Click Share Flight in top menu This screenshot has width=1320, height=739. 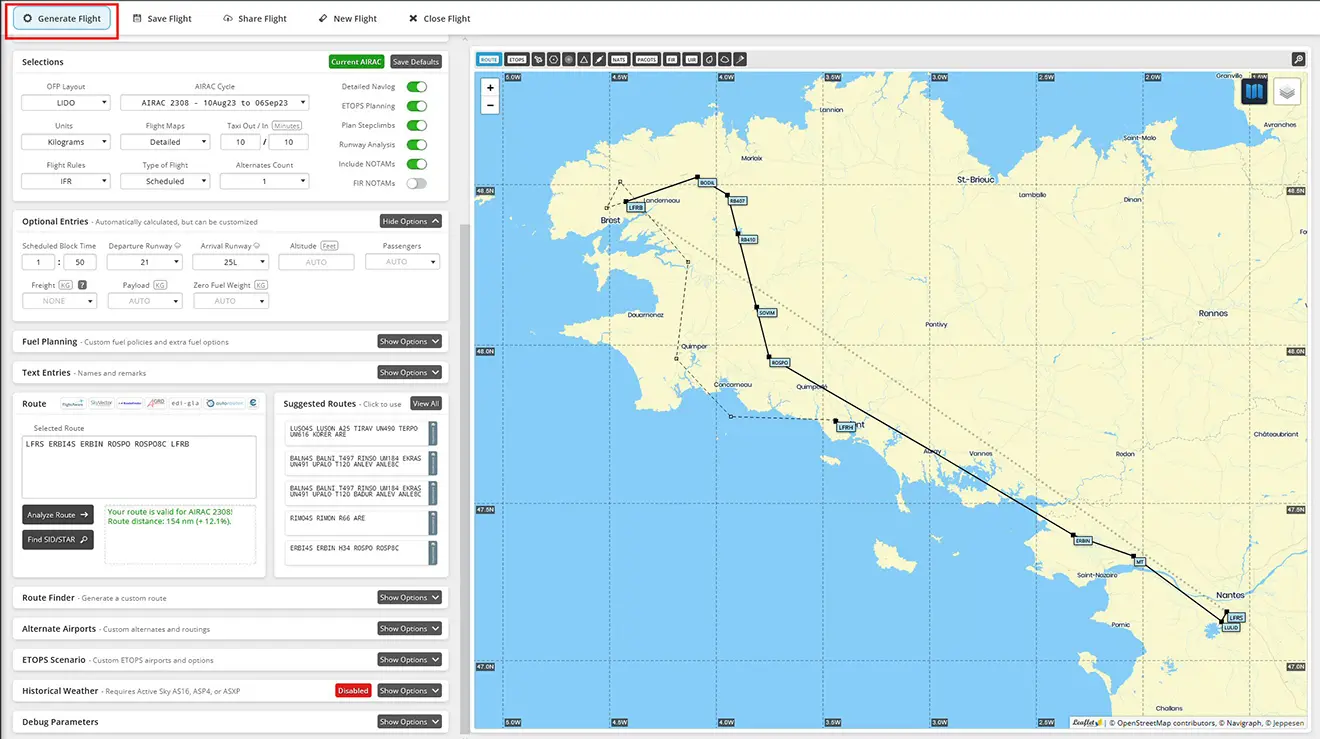click(255, 18)
